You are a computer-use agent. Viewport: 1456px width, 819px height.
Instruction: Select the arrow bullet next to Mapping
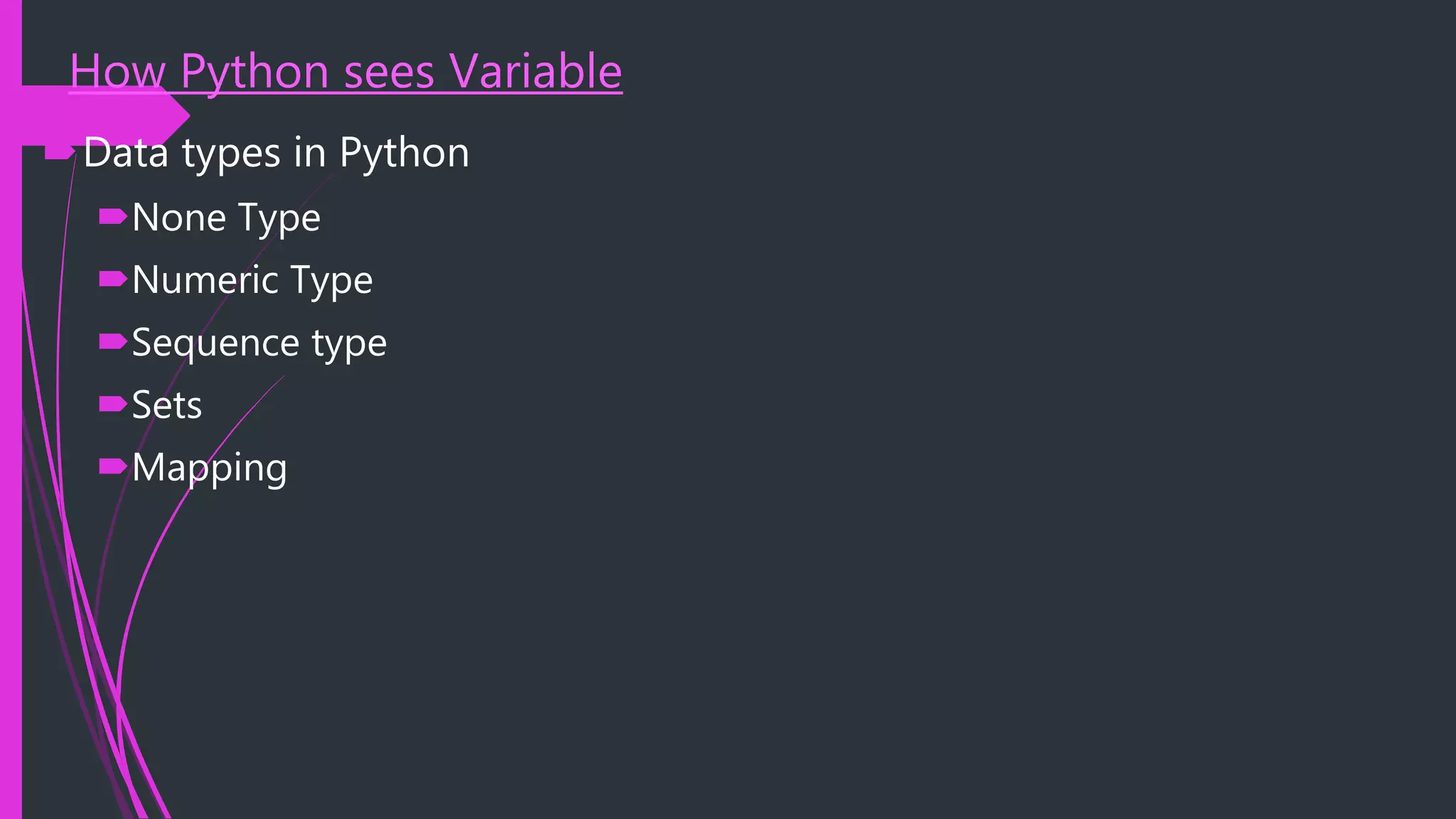tap(112, 466)
